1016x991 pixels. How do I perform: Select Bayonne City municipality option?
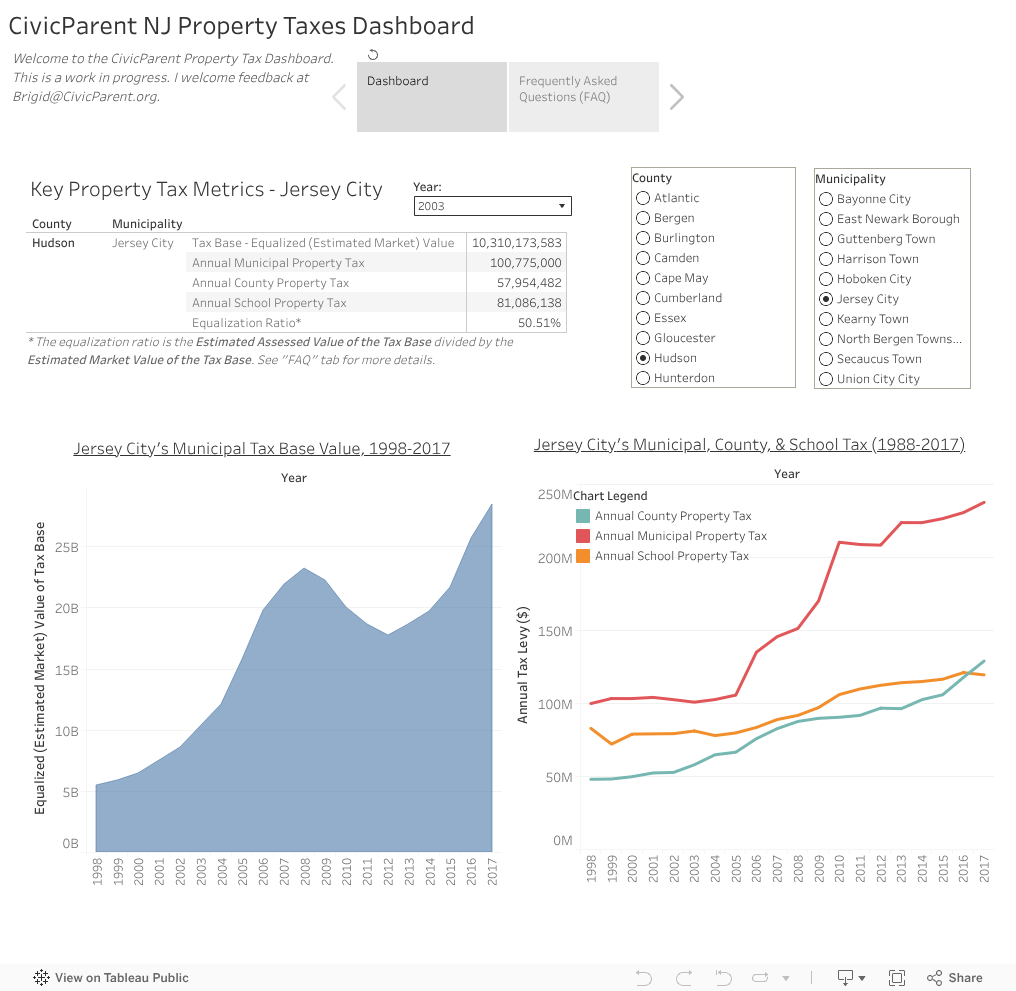click(x=826, y=199)
